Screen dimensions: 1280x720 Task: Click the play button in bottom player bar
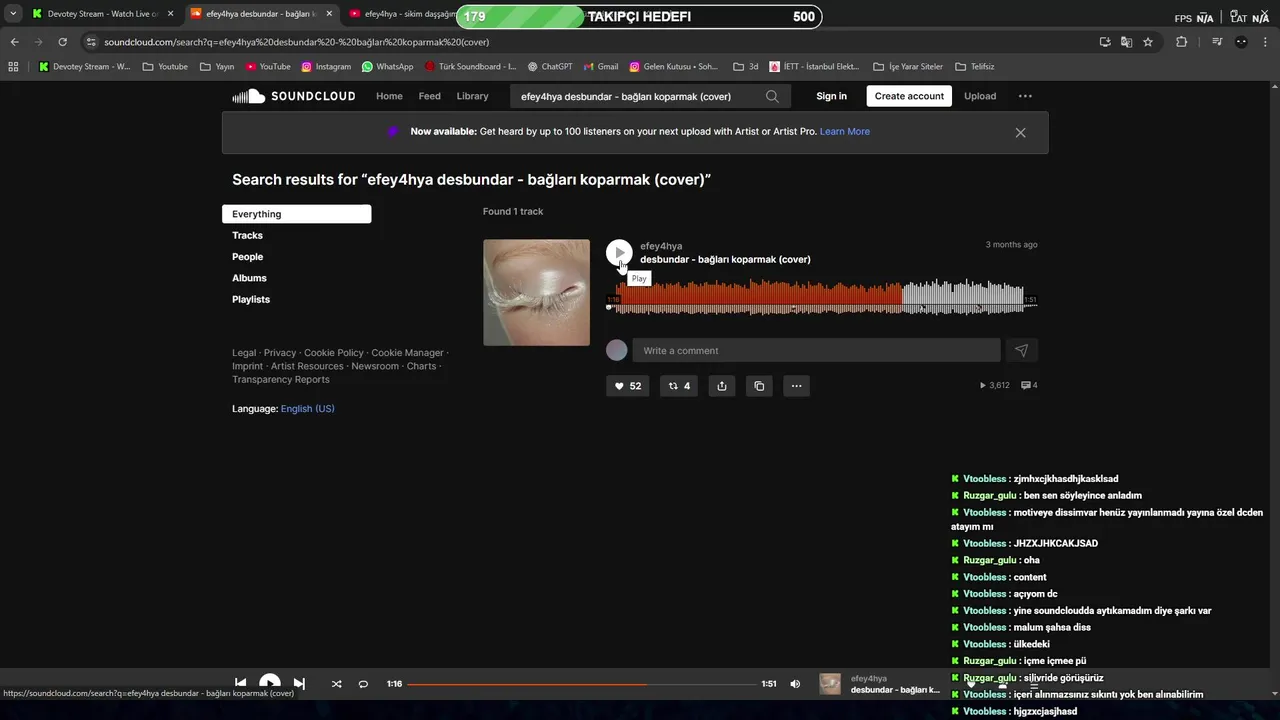coord(270,684)
